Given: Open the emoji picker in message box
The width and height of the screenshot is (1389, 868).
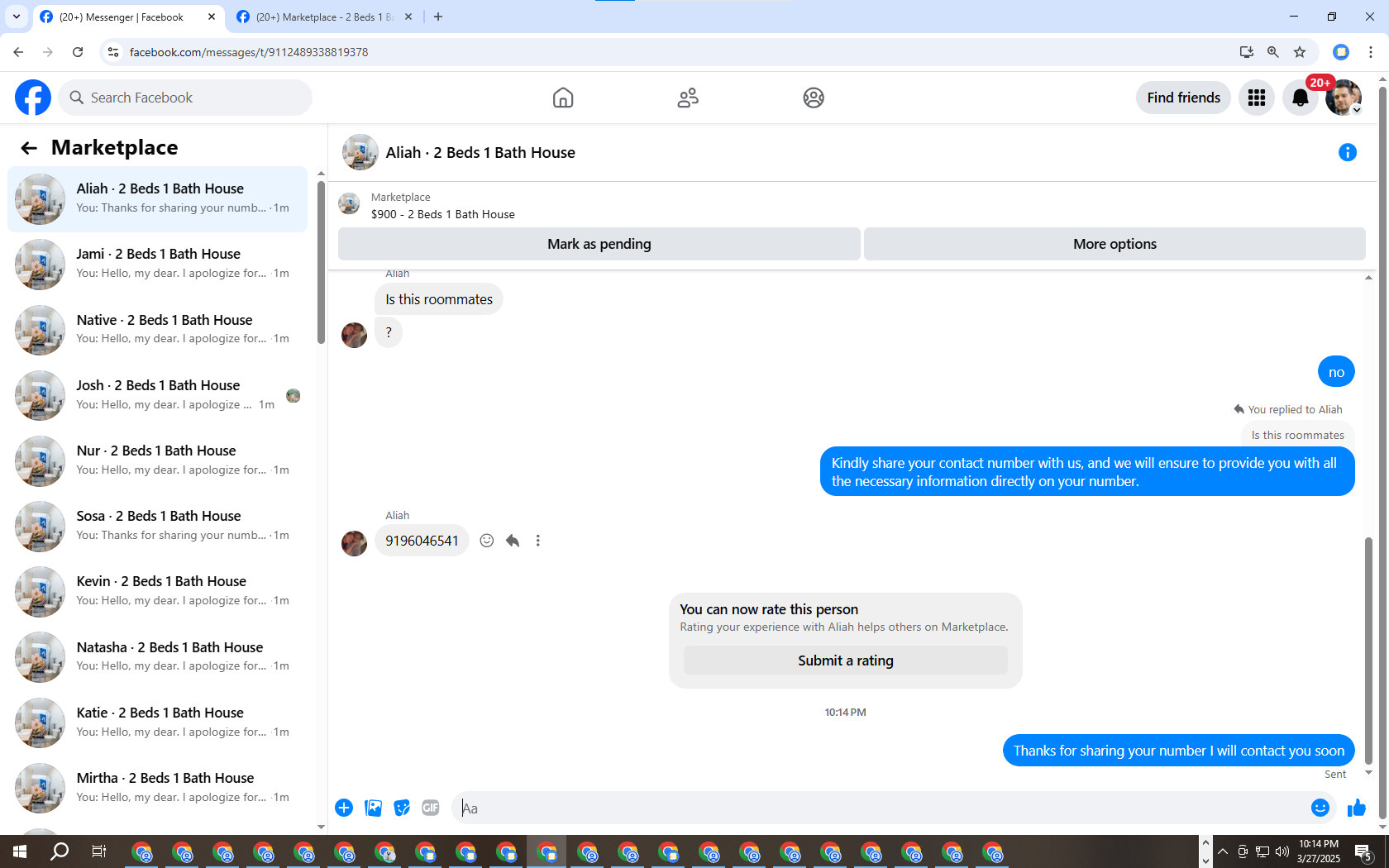Looking at the screenshot, I should point(1320,808).
